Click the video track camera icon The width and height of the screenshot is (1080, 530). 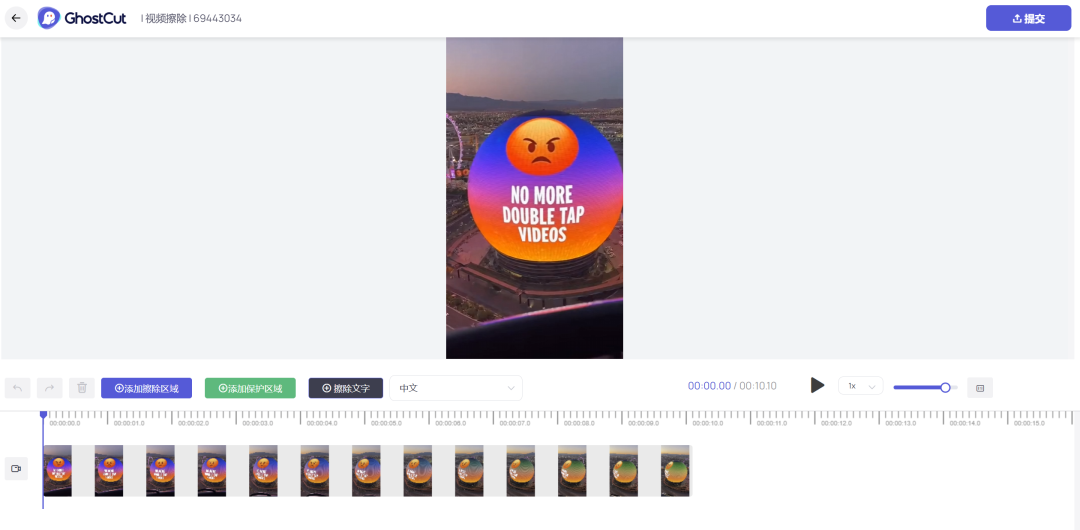point(17,469)
